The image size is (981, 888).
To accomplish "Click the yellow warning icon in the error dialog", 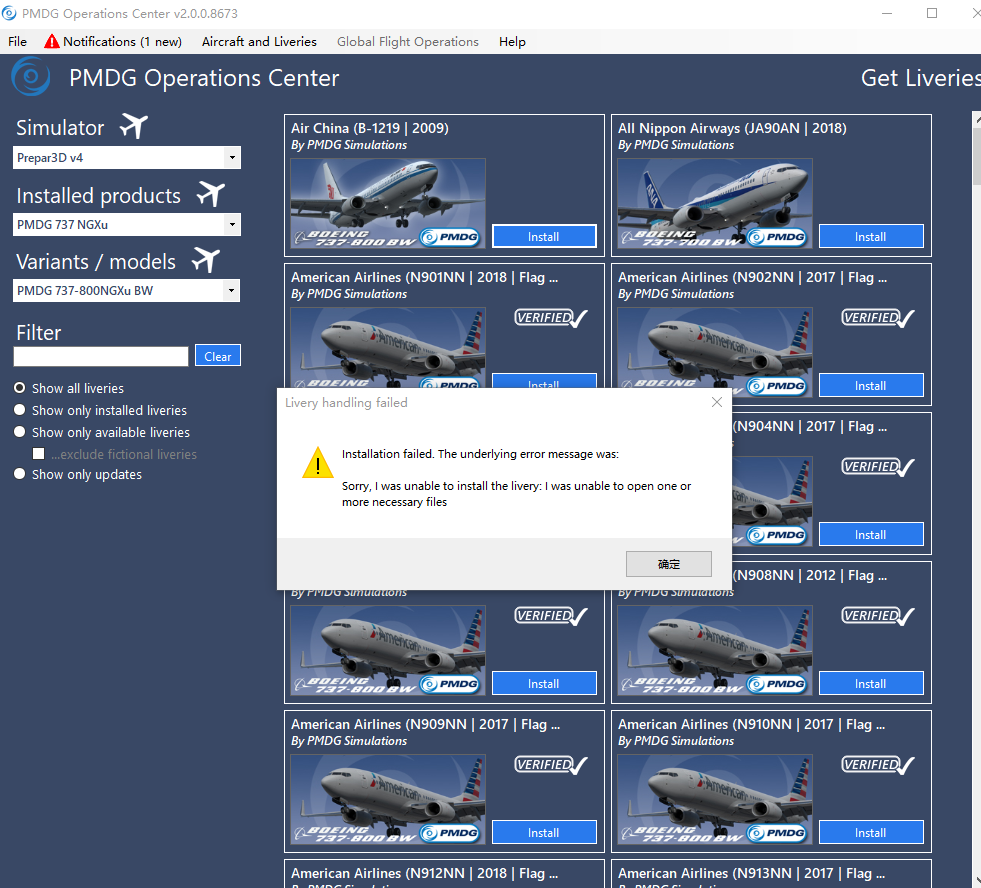I will [x=318, y=462].
